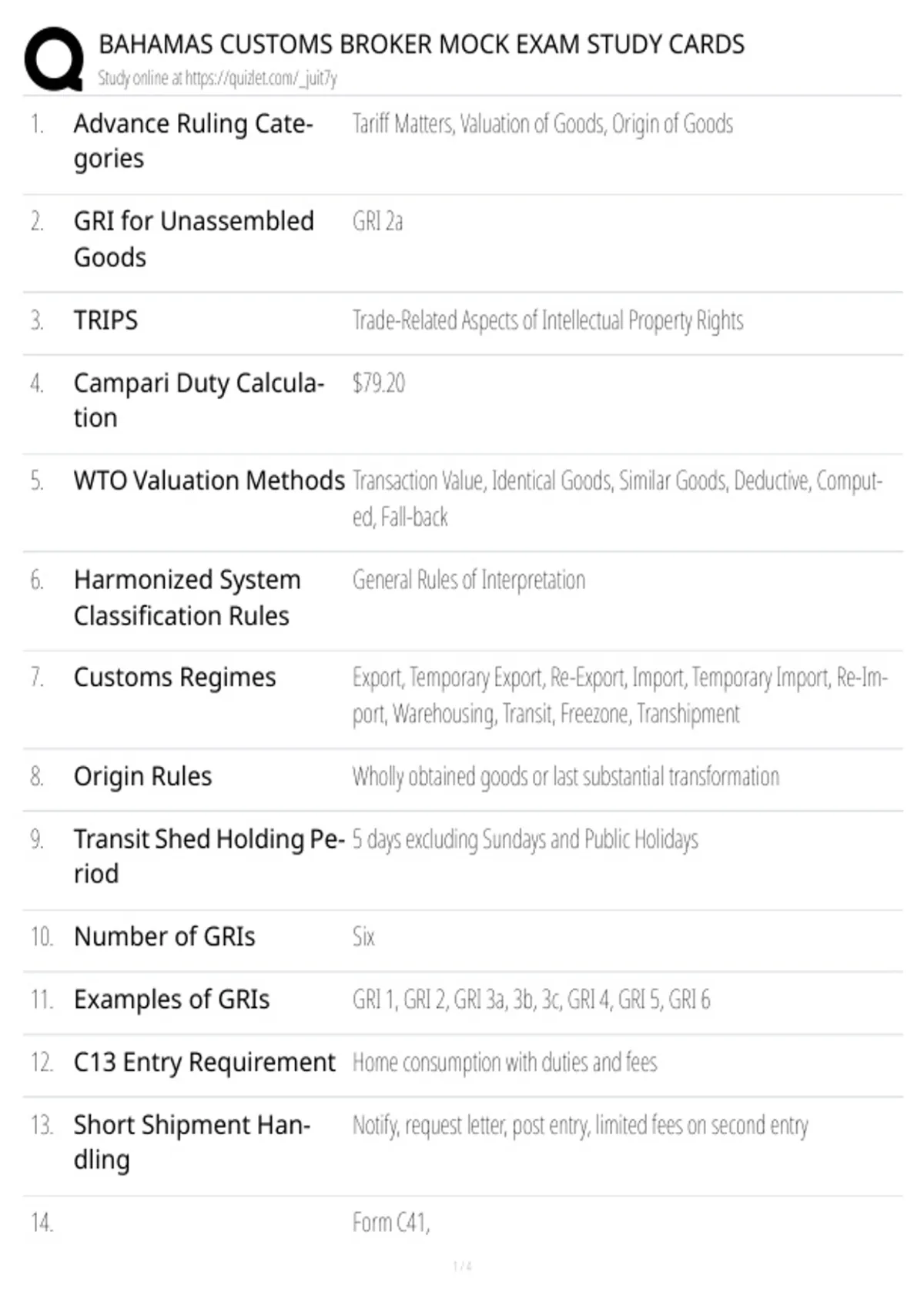
Task: Click the 'GRI 2a' definition text
Action: click(377, 222)
